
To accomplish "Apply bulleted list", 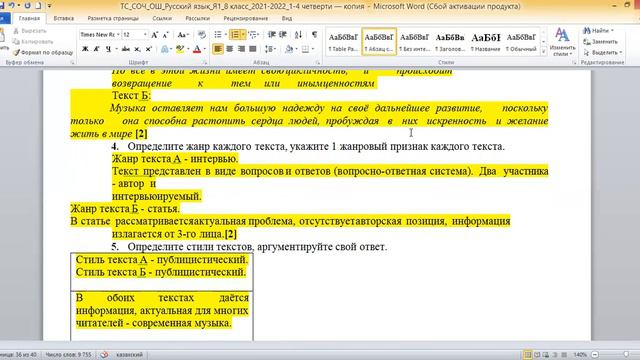I will click(218, 35).
